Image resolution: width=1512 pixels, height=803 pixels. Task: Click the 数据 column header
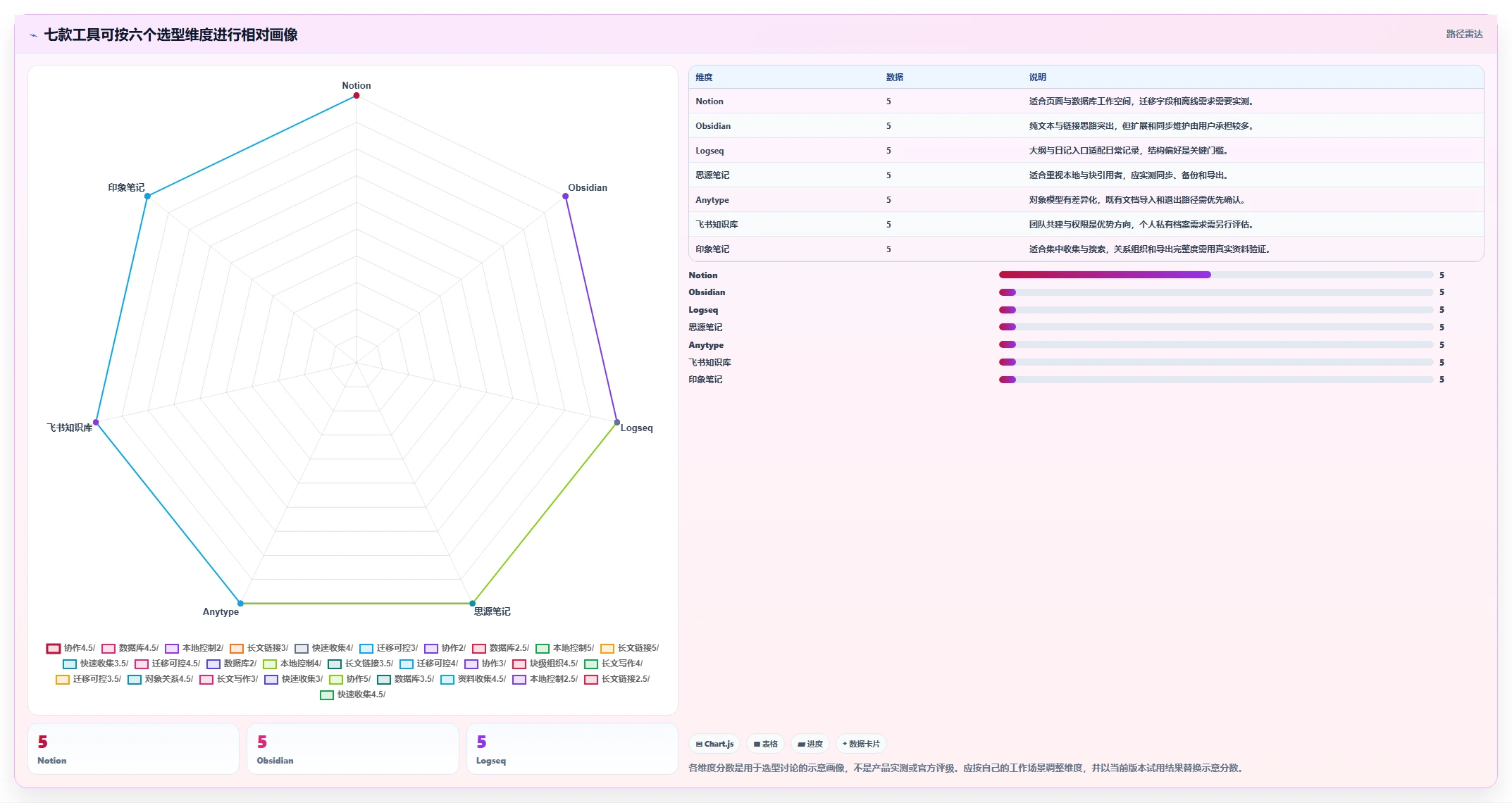[895, 77]
